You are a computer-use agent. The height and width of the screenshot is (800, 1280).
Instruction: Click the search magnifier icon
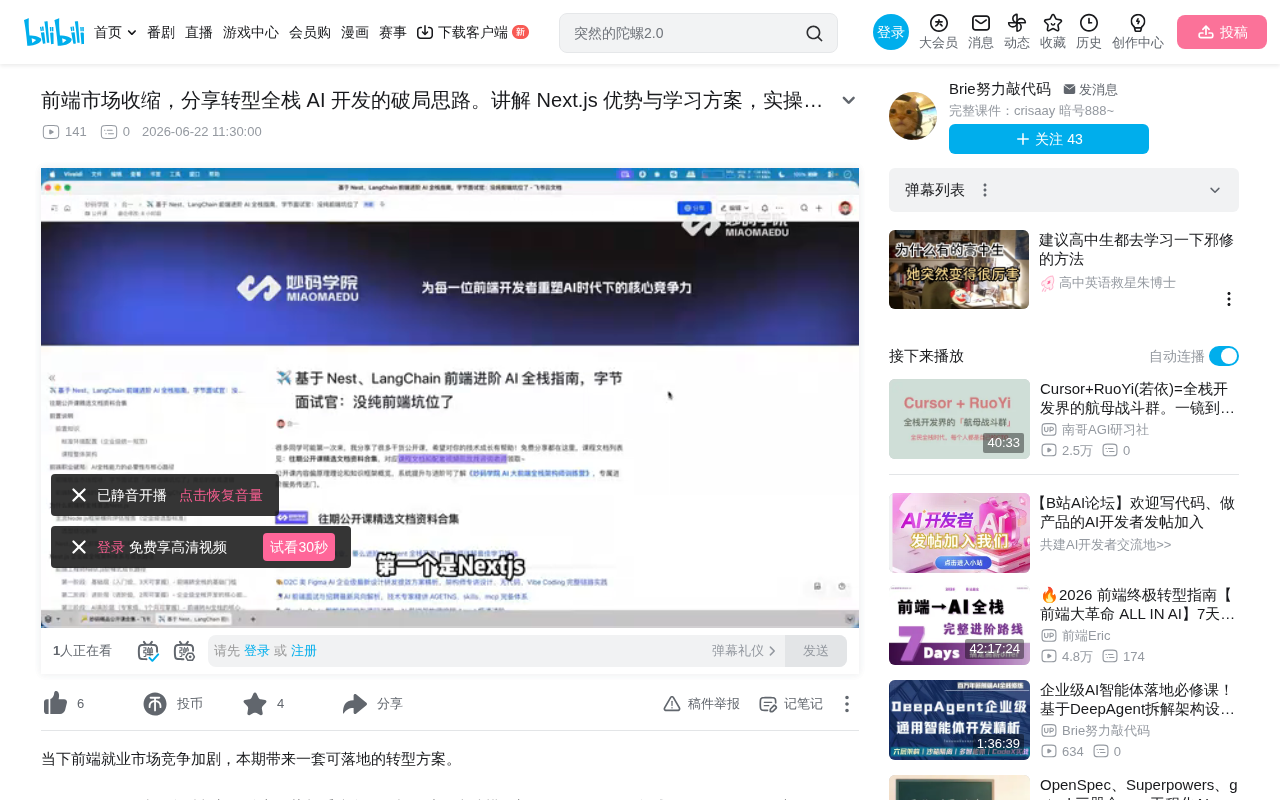[x=814, y=33]
